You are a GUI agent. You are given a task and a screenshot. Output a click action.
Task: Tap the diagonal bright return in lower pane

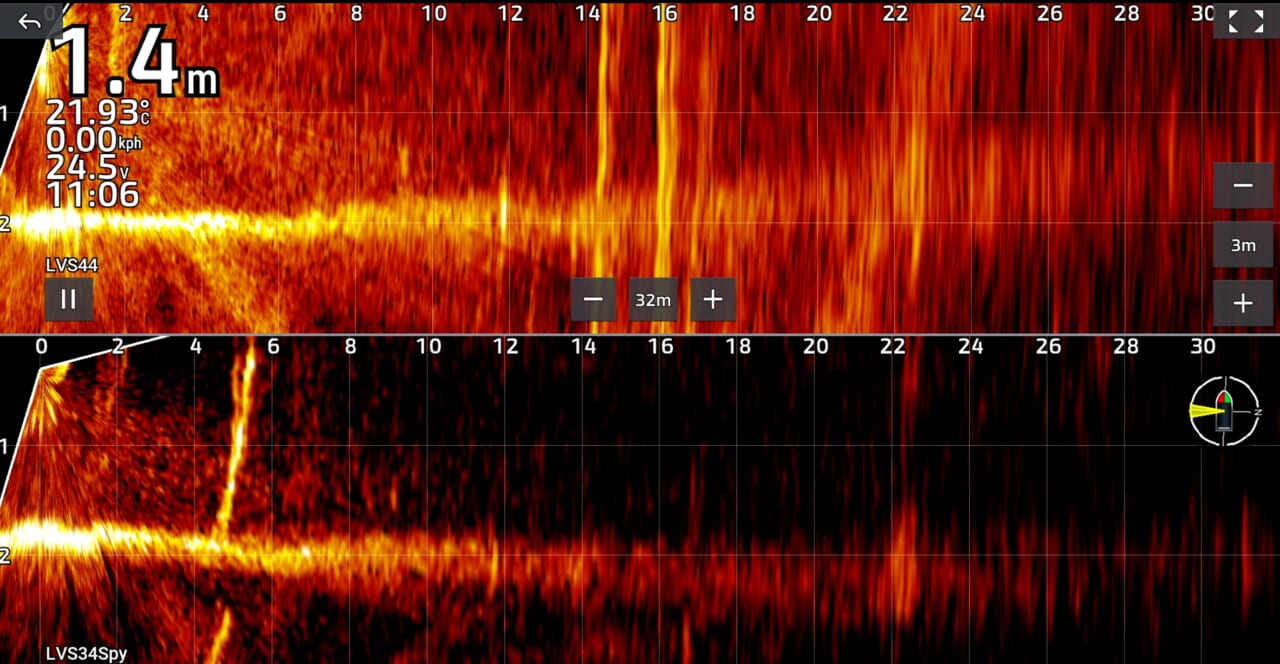[236, 440]
